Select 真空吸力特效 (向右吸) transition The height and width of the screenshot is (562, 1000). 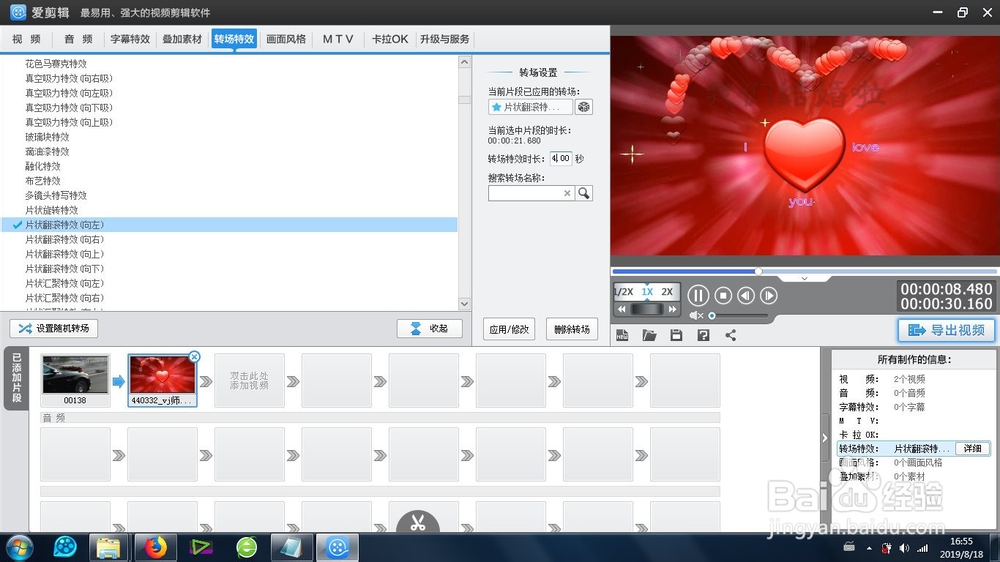(69, 78)
